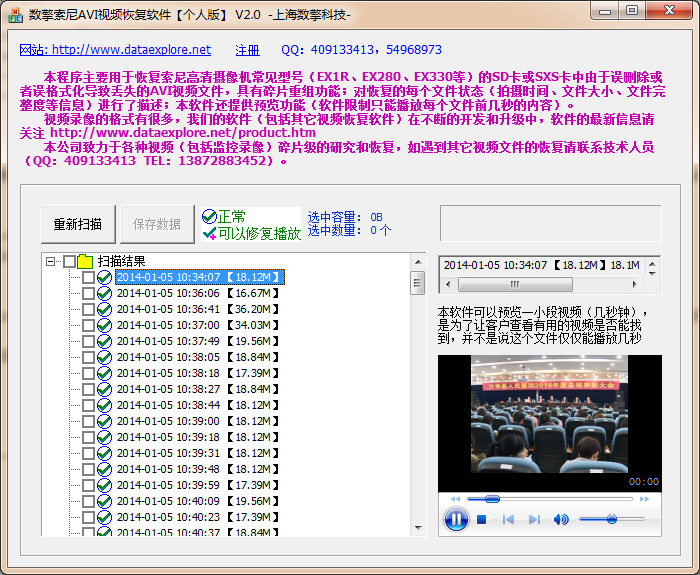The height and width of the screenshot is (575, 700).
Task: Check the 2014-01-05 10:36:41 file checkbox
Action: point(88,309)
